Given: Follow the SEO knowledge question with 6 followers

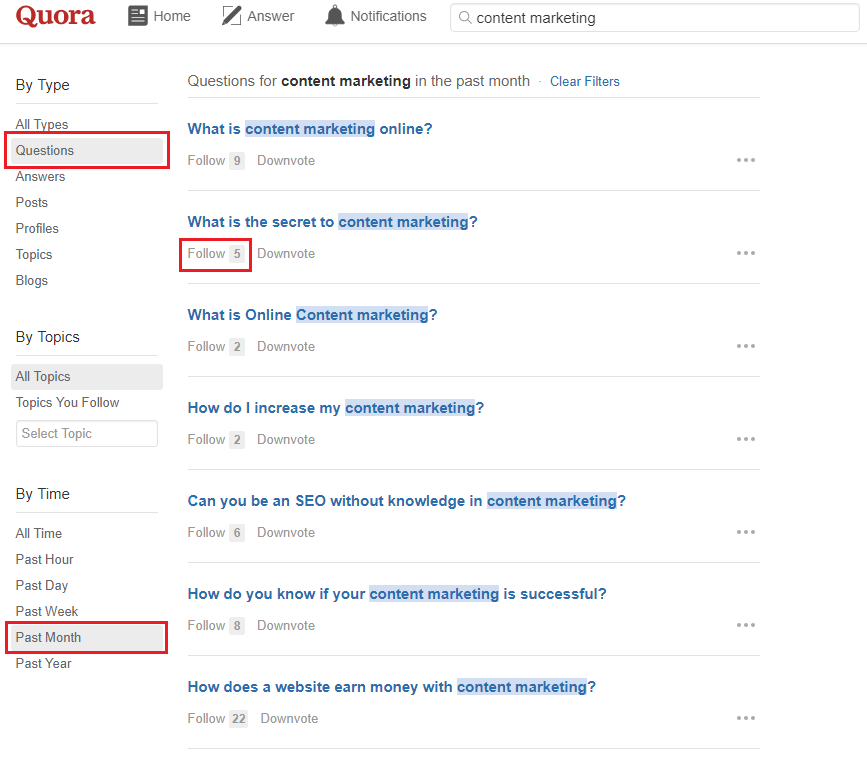Looking at the screenshot, I should coord(216,532).
